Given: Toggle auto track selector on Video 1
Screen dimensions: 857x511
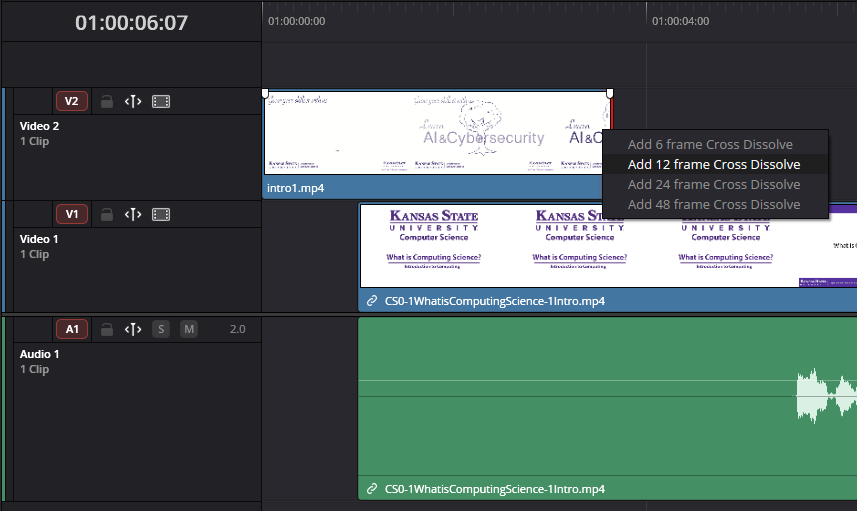Looking at the screenshot, I should coord(133,214).
